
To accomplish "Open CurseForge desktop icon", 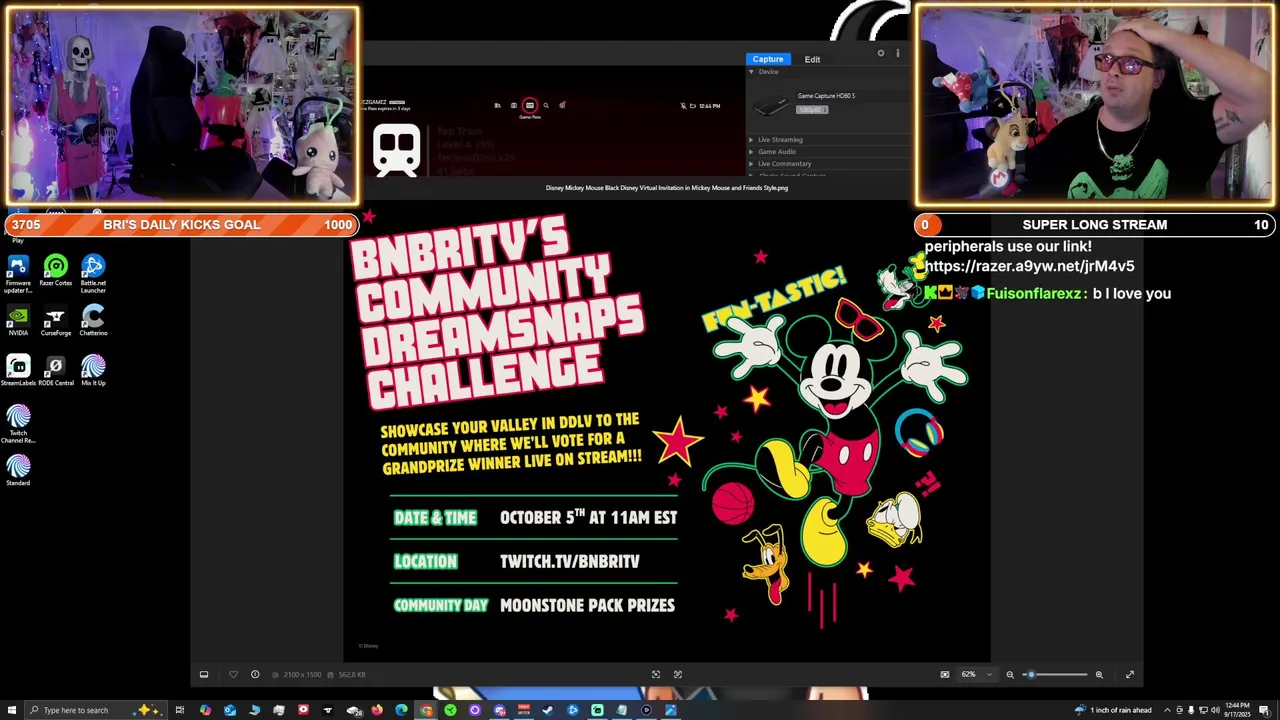I will pos(56,321).
